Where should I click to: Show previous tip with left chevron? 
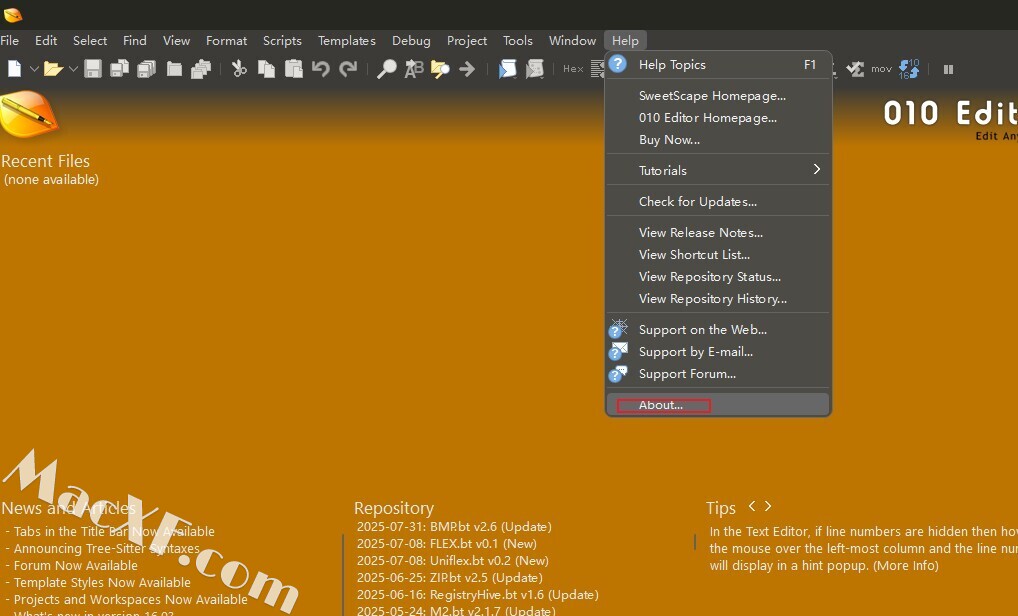pos(752,506)
